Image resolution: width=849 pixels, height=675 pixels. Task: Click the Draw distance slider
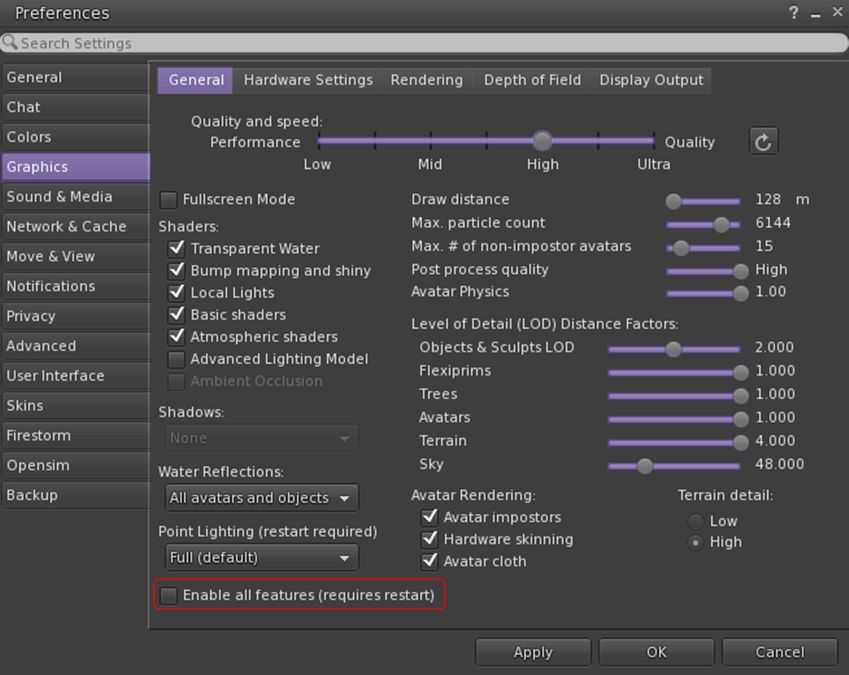704,201
